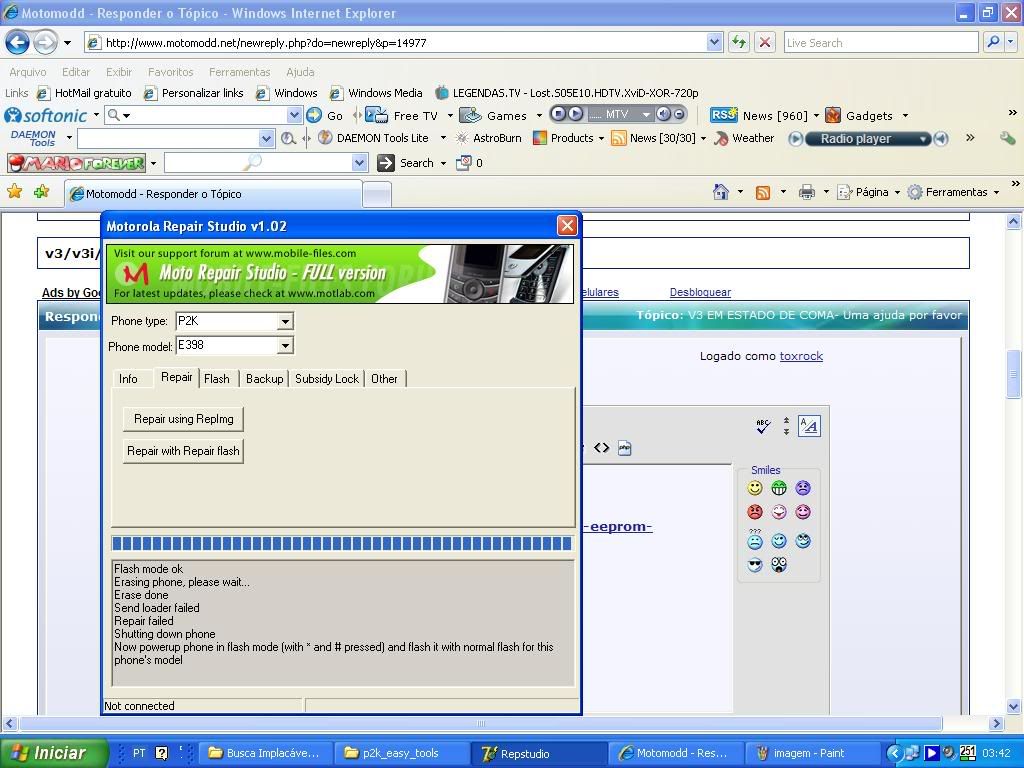Image resolution: width=1024 pixels, height=768 pixels.
Task: Click Repair with Repair flash button
Action: click(x=184, y=451)
